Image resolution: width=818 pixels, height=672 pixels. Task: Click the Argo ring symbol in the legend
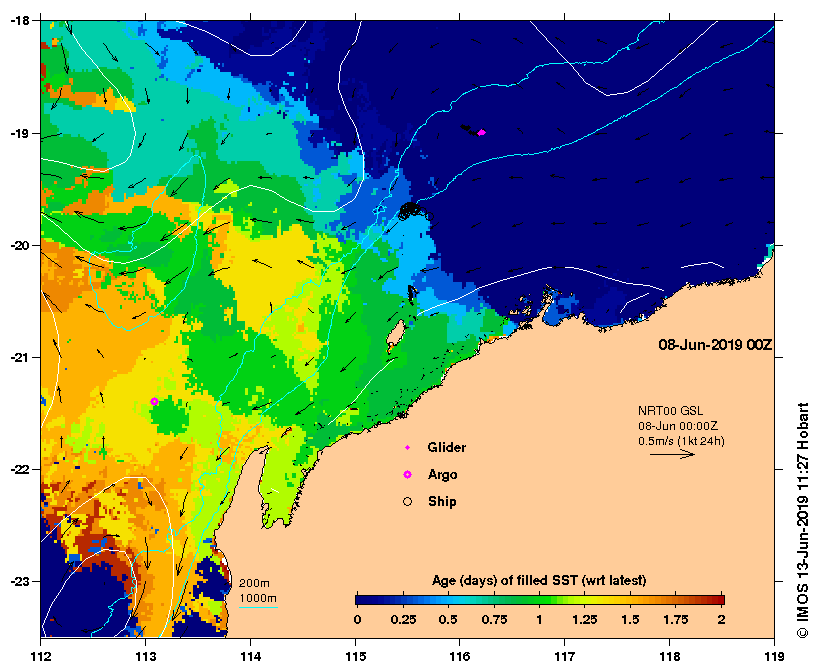pyautogui.click(x=407, y=474)
